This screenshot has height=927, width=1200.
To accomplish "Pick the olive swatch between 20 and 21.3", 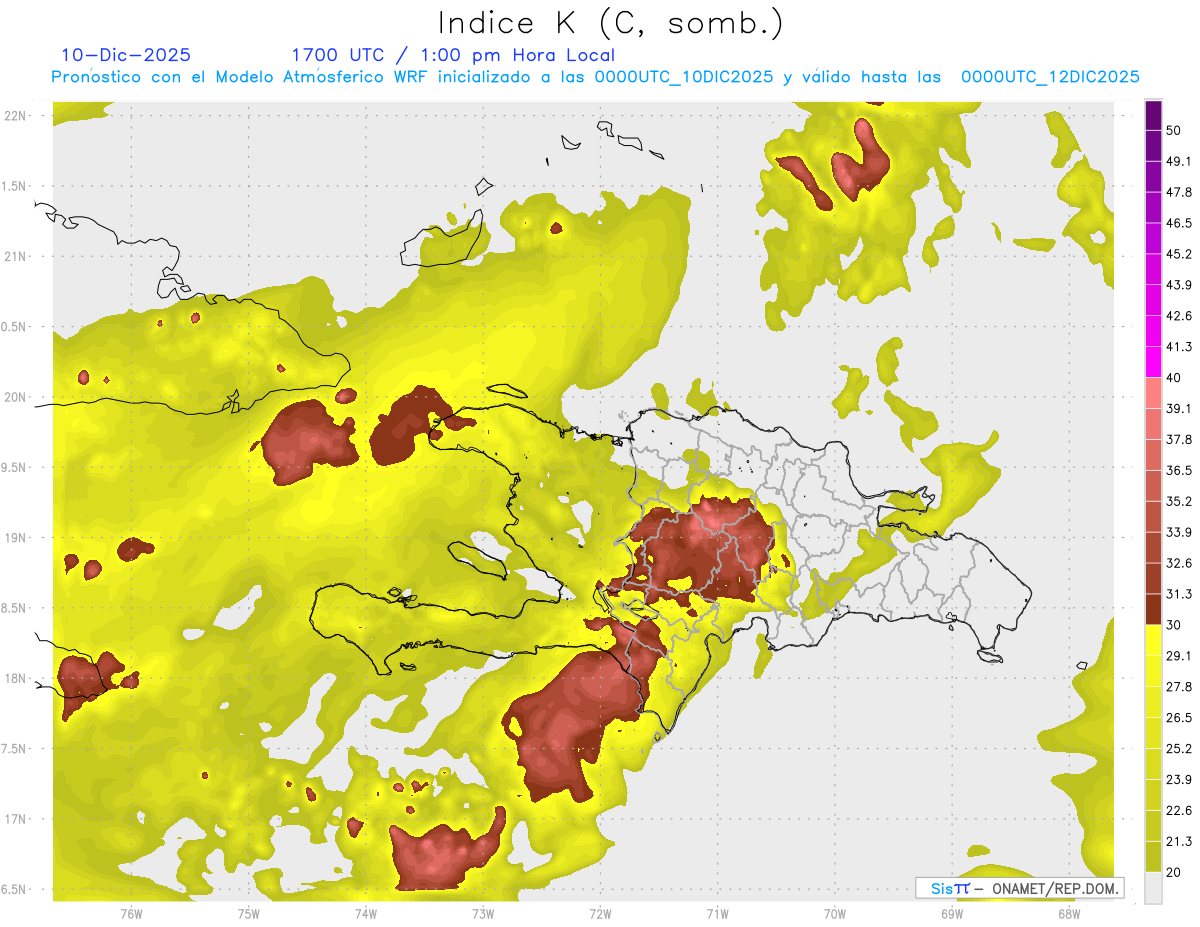I will click(x=1153, y=856).
